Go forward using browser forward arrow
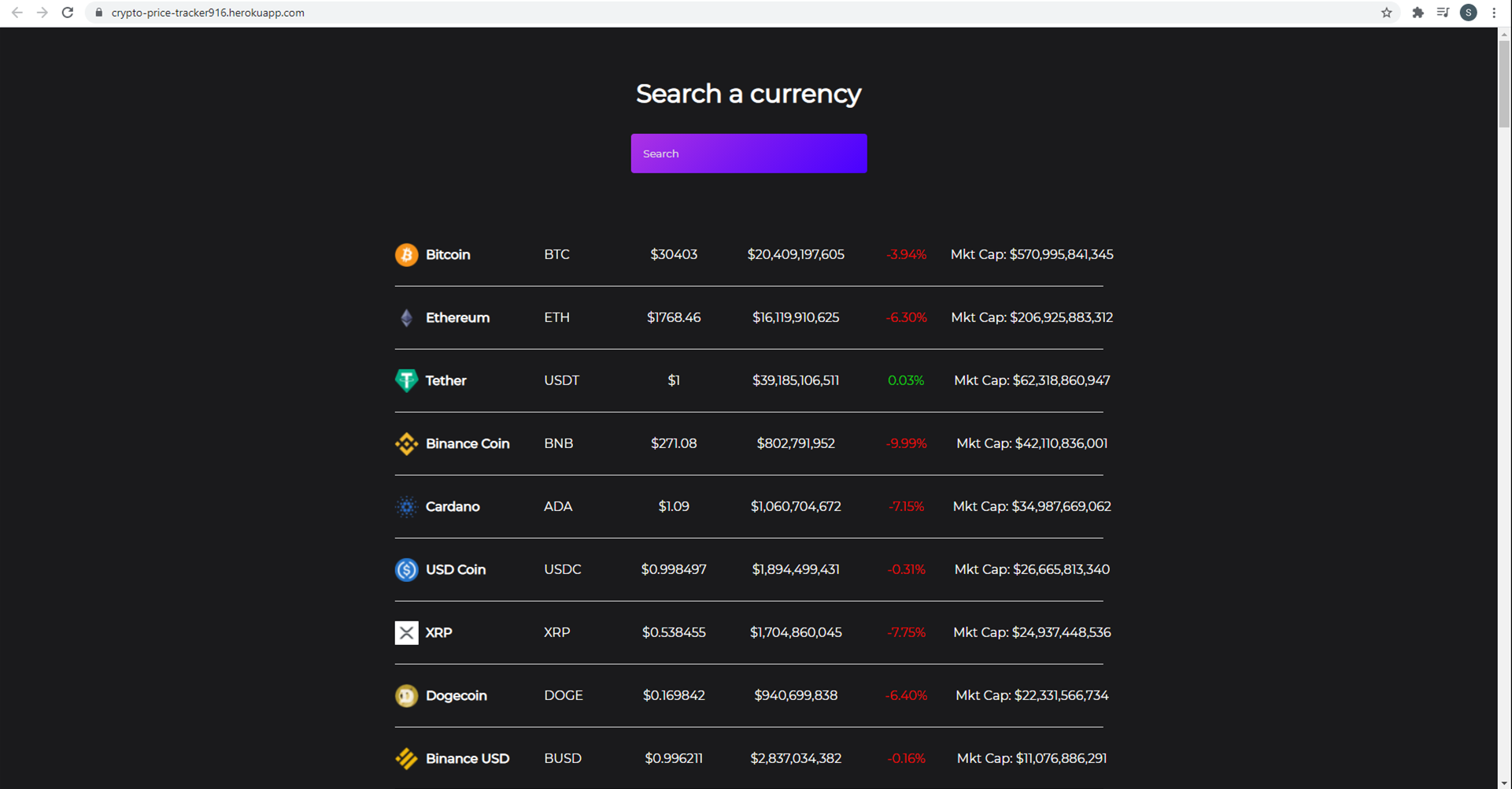1512x789 pixels. [42, 13]
